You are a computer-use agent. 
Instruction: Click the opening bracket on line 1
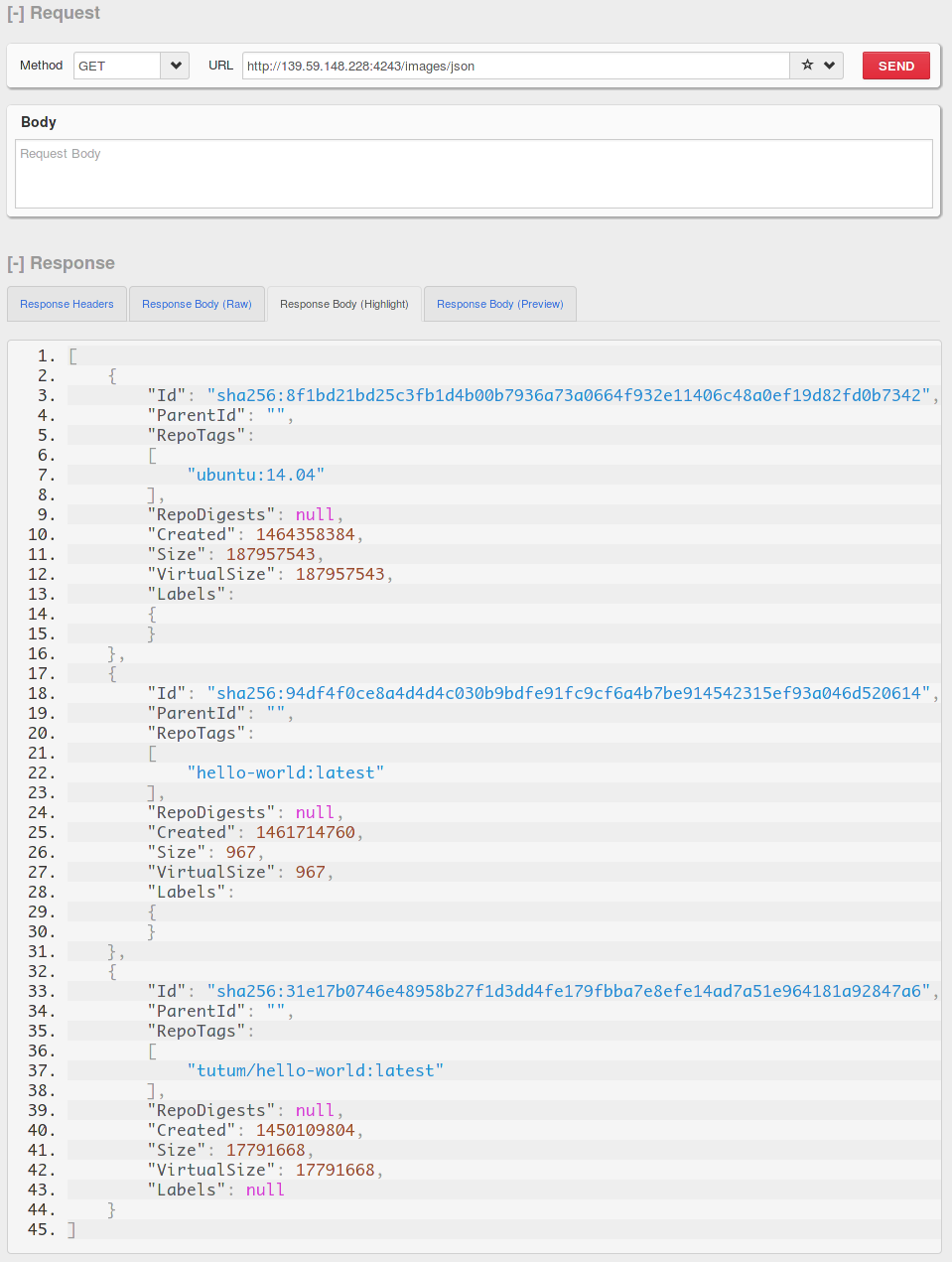[72, 355]
